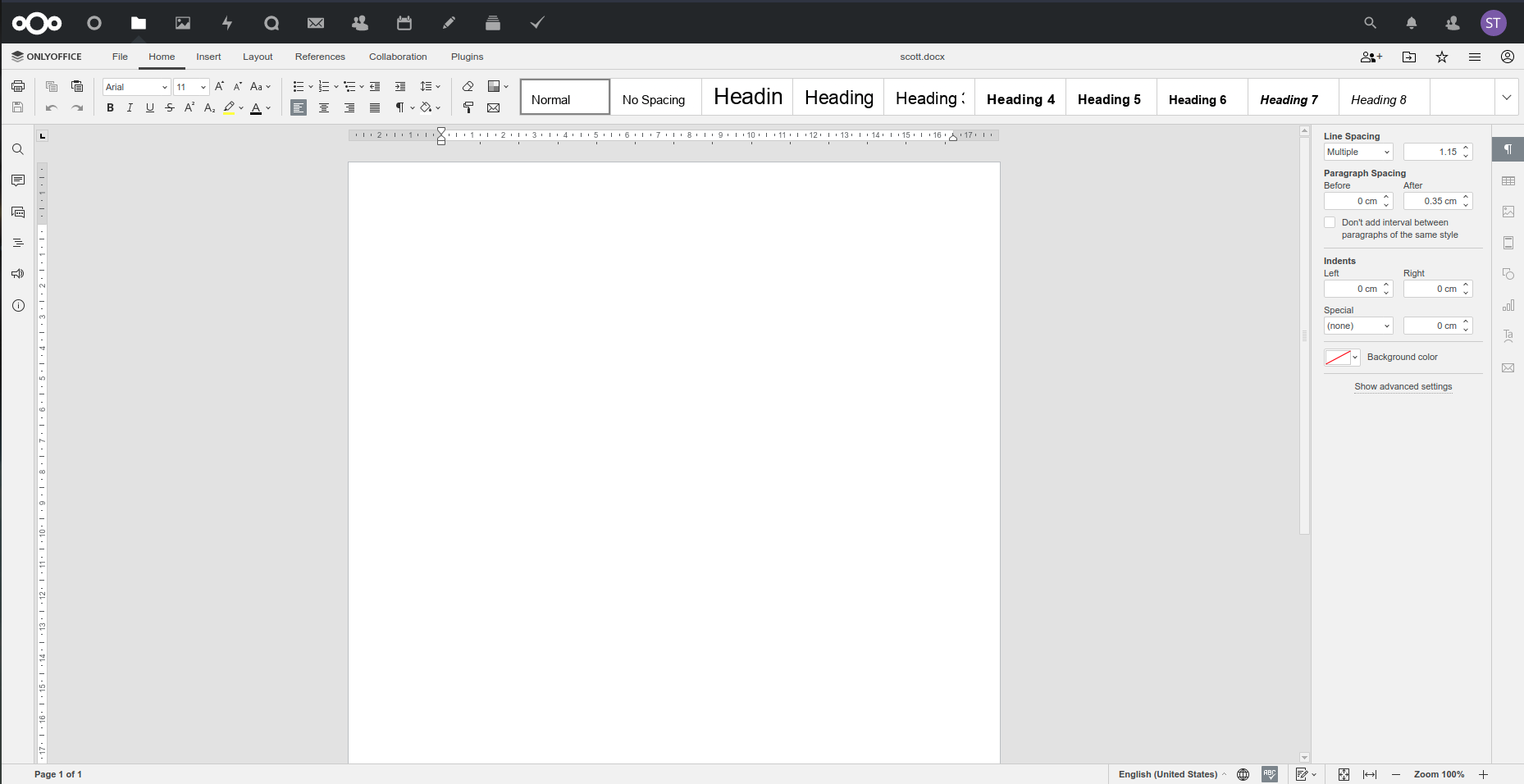Open chart settings in right sidebar
This screenshot has width=1524, height=784.
1508,305
